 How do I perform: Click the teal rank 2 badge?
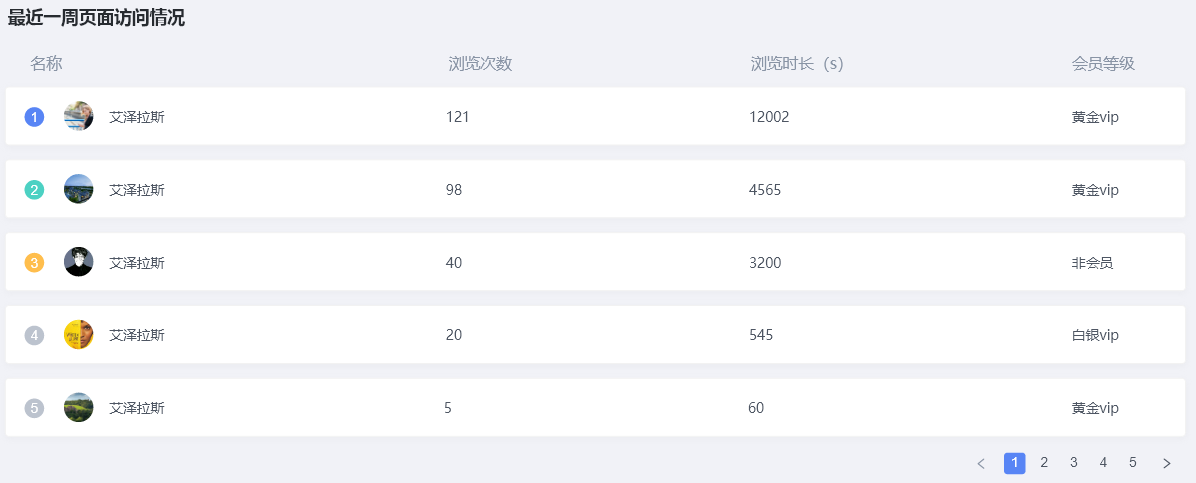pyautogui.click(x=34, y=190)
